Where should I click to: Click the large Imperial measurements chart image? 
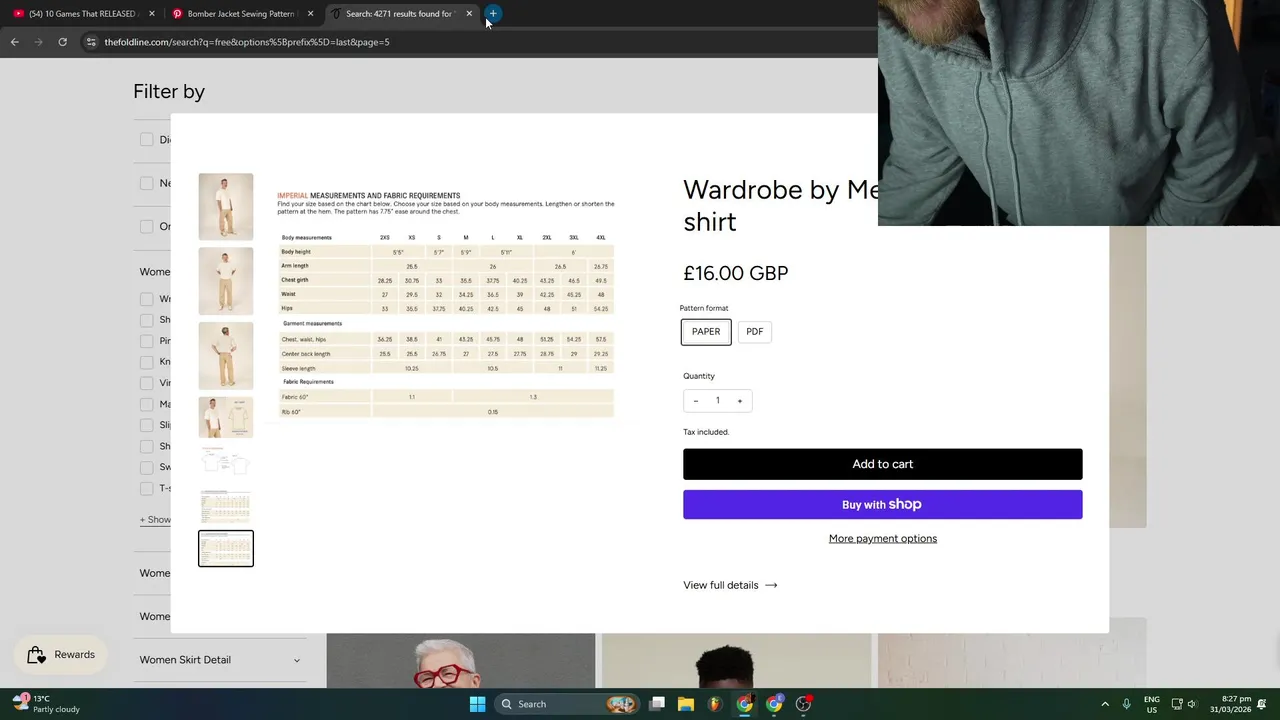pyautogui.click(x=446, y=305)
